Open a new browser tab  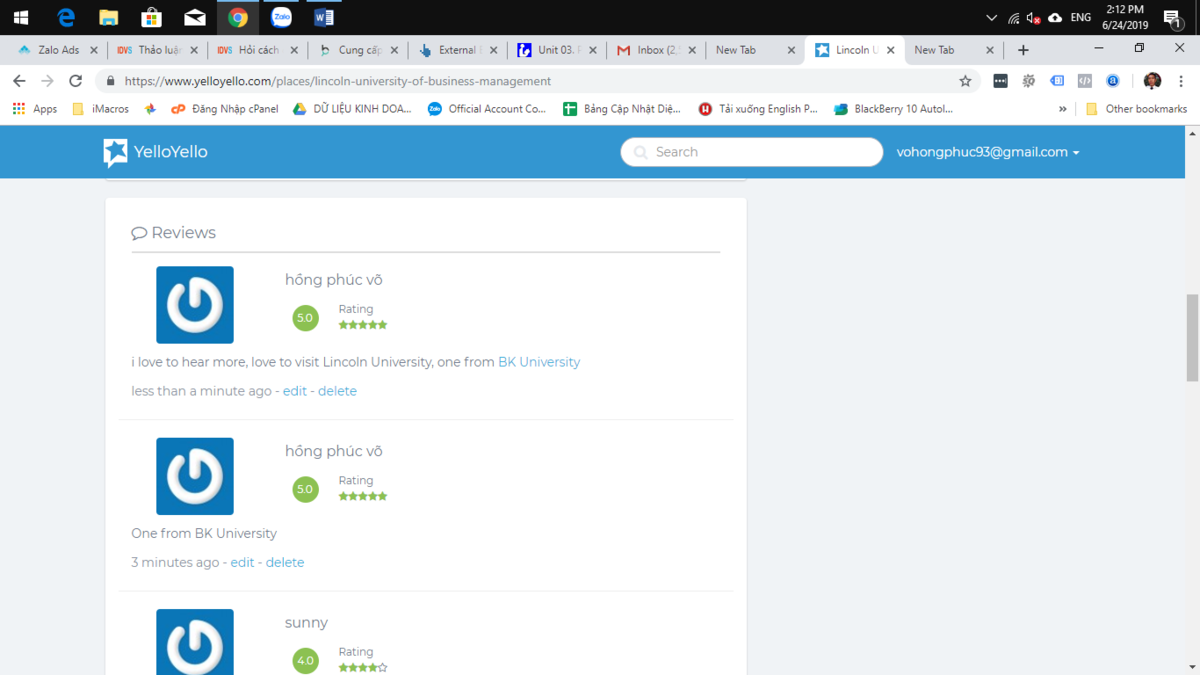tap(1023, 50)
